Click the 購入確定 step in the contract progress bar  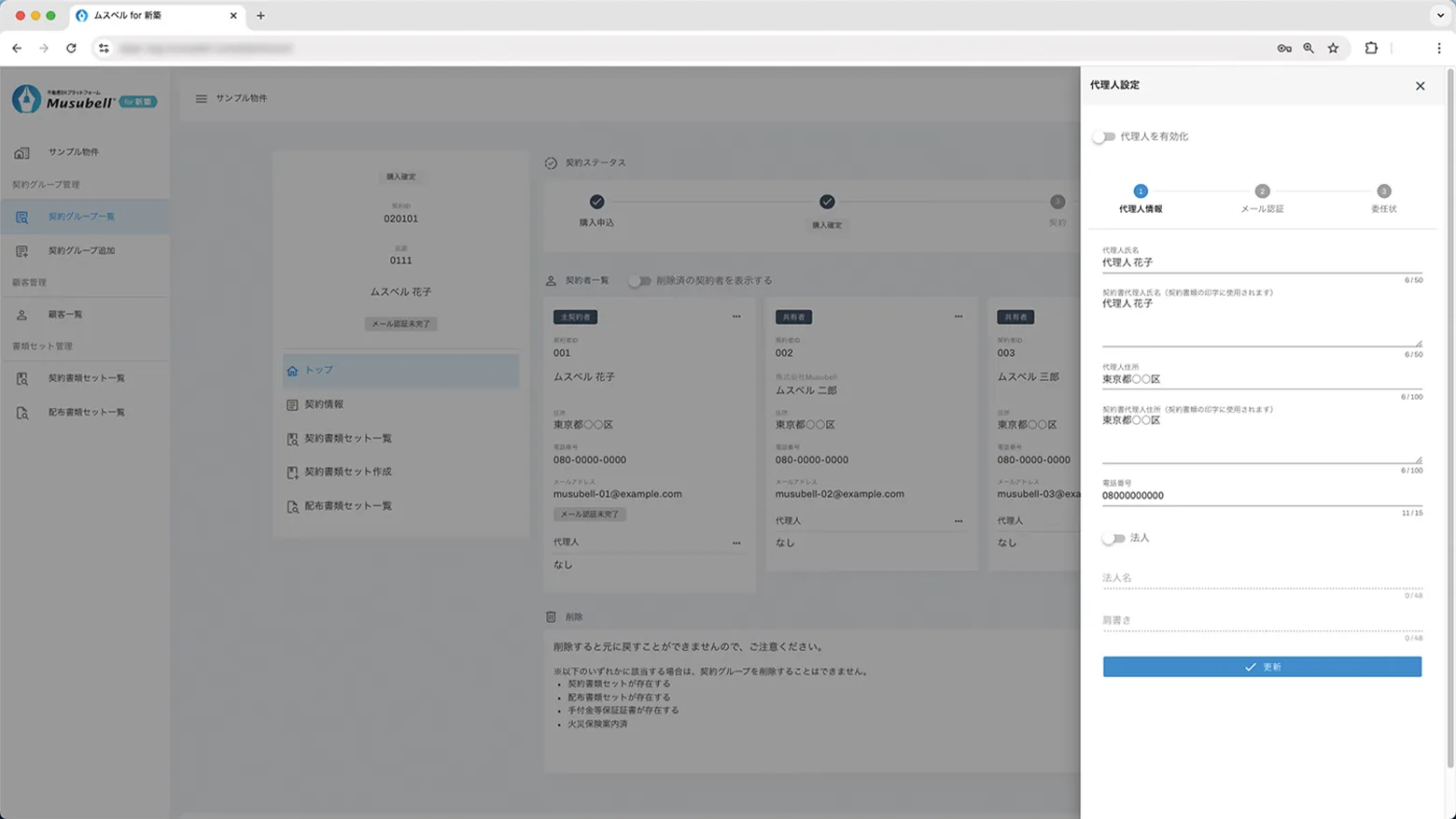(829, 202)
